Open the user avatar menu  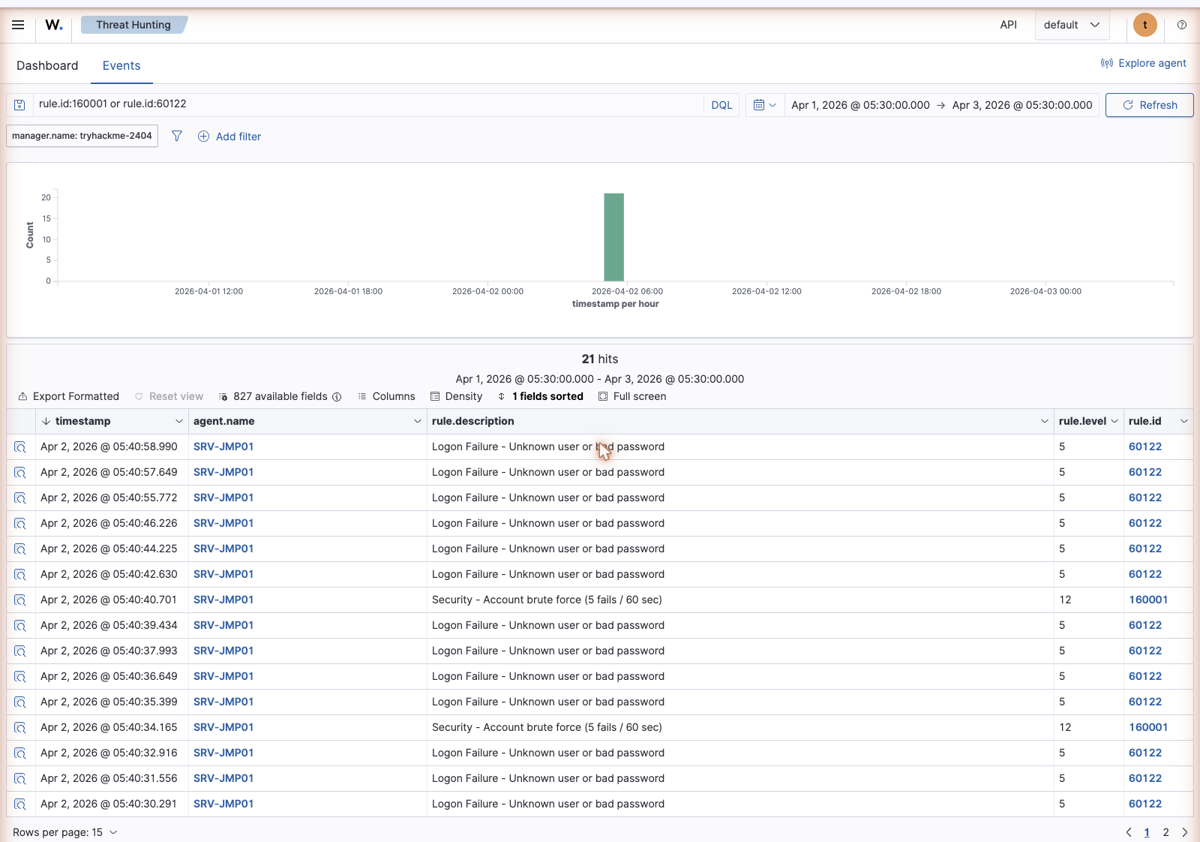[1145, 25]
